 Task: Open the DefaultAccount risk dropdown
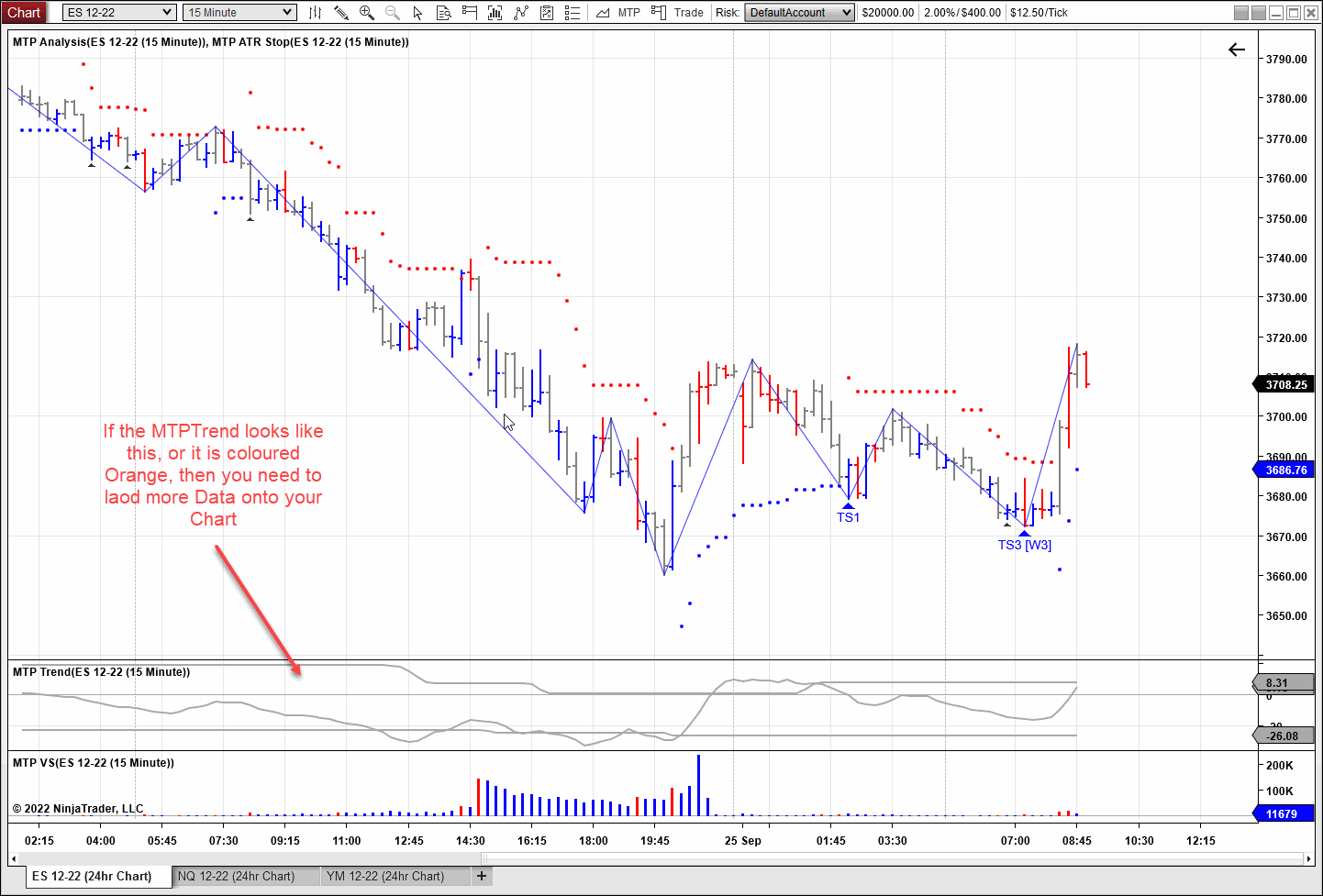845,13
